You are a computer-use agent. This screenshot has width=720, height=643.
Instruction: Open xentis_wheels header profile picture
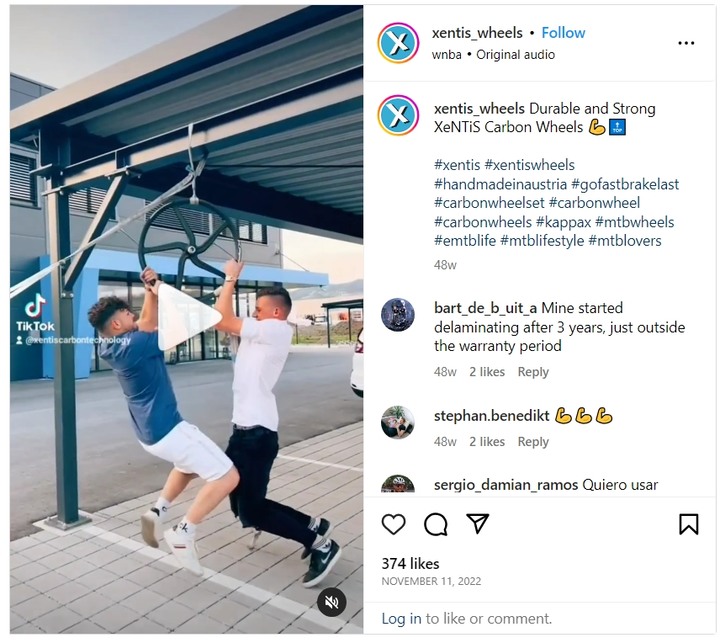click(x=398, y=43)
